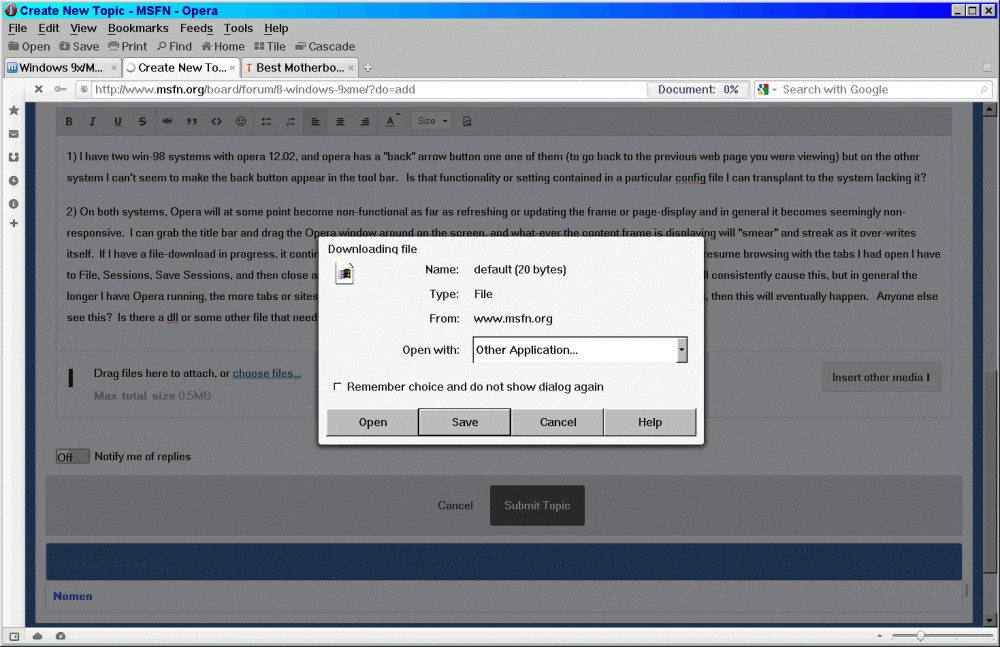
Task: Add a new tab with plus icon
Action: click(x=368, y=68)
